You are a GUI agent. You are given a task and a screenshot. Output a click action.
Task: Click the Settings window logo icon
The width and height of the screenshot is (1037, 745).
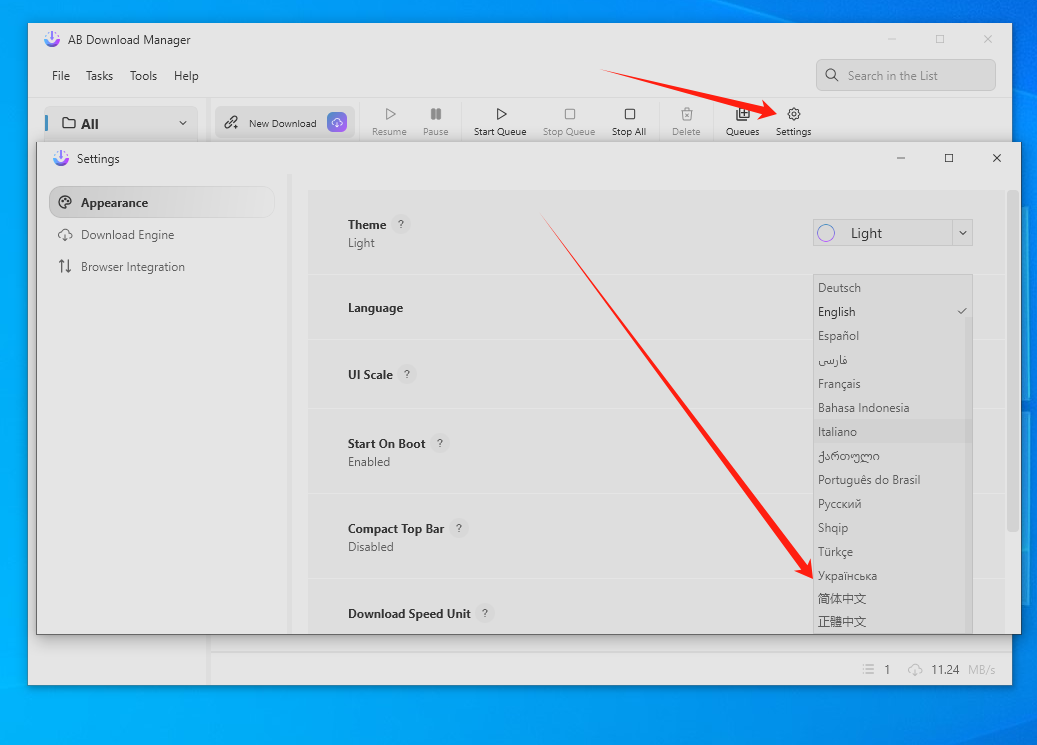pos(61,158)
